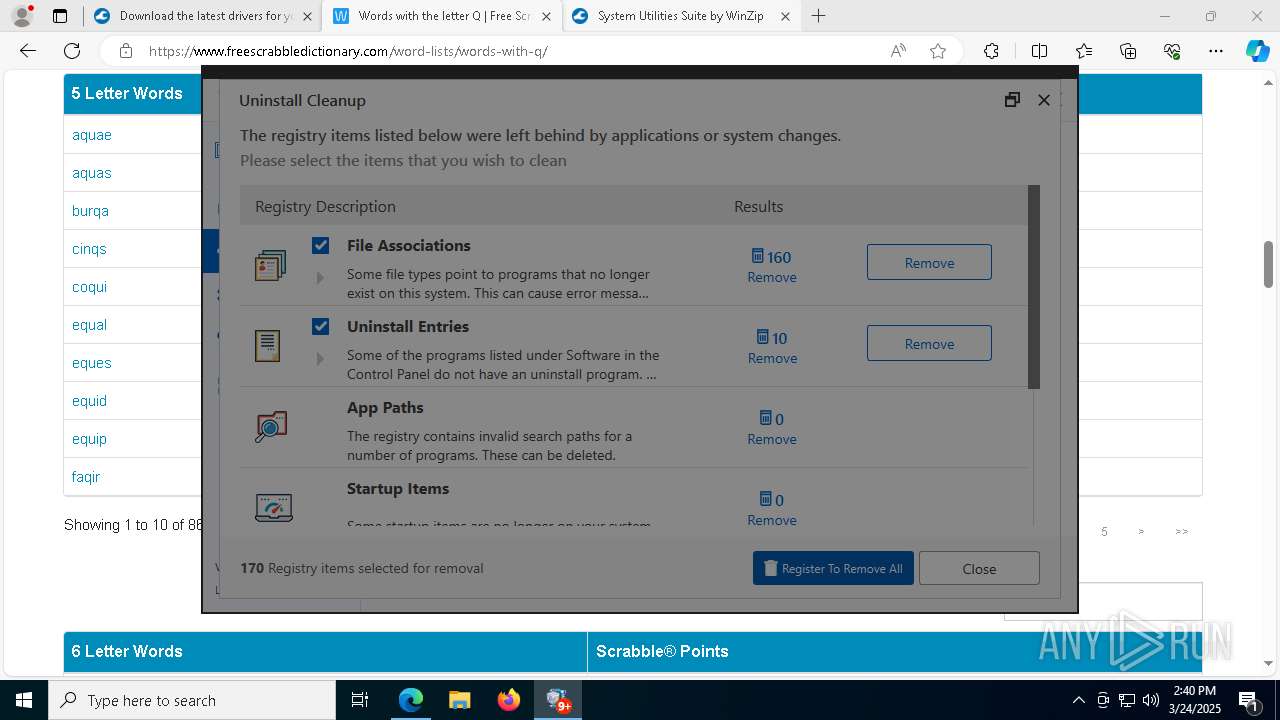Image resolution: width=1280 pixels, height=720 pixels.
Task: Go to next page of word list
Action: (x=1141, y=532)
